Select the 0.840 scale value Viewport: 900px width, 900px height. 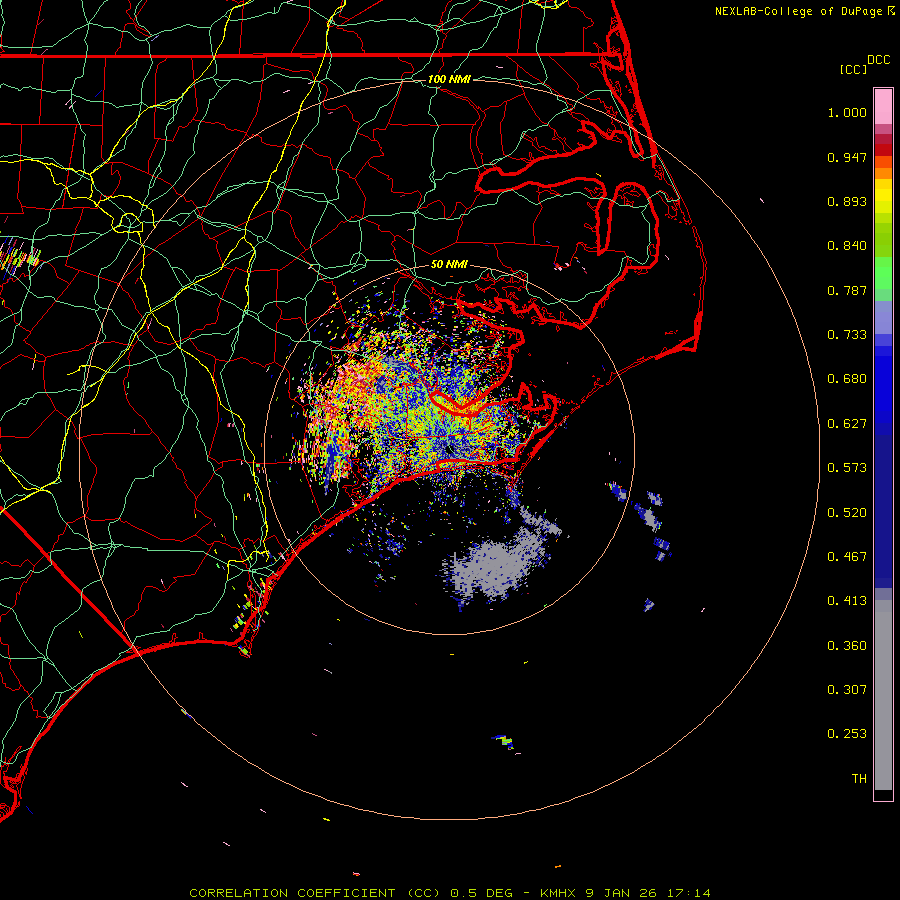pyautogui.click(x=847, y=246)
